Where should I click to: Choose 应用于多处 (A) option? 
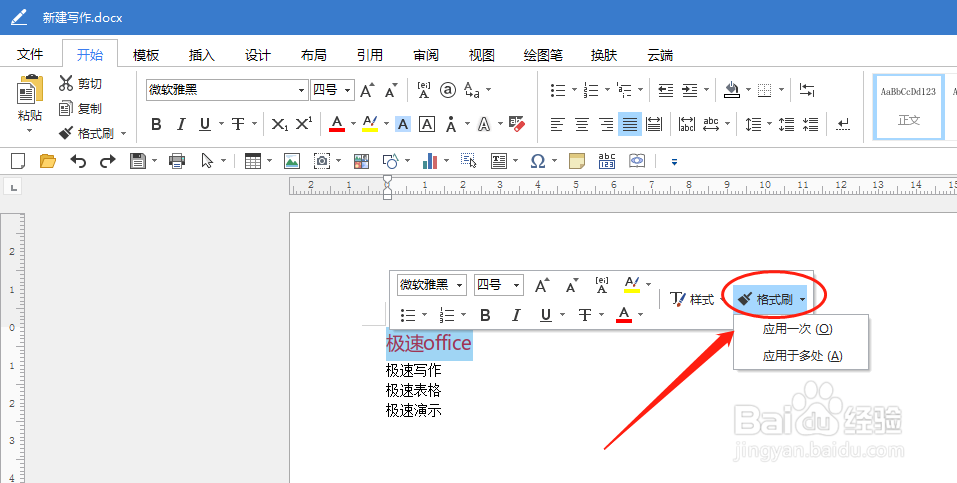[800, 355]
